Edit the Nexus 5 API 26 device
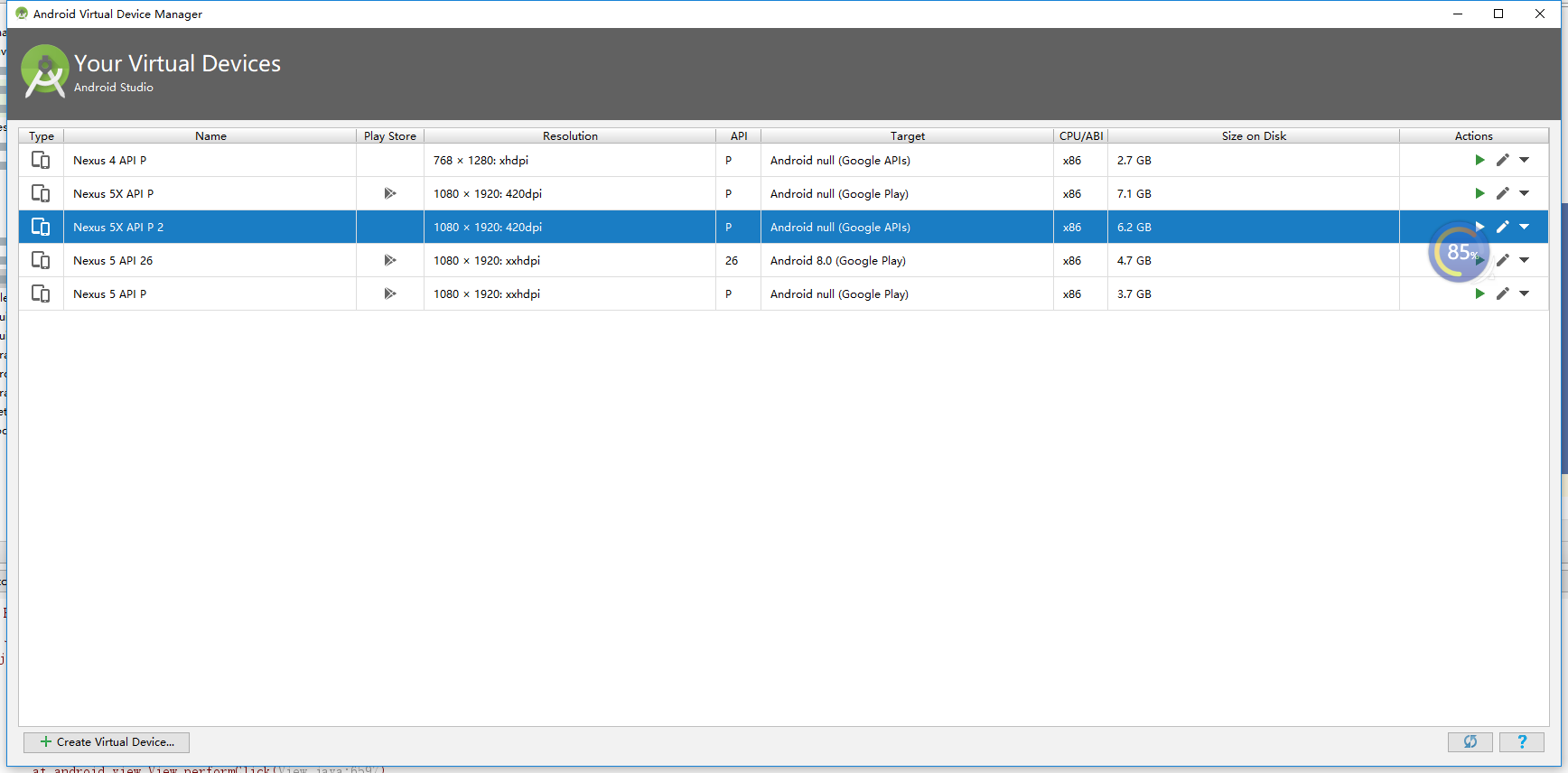 pyautogui.click(x=1502, y=260)
